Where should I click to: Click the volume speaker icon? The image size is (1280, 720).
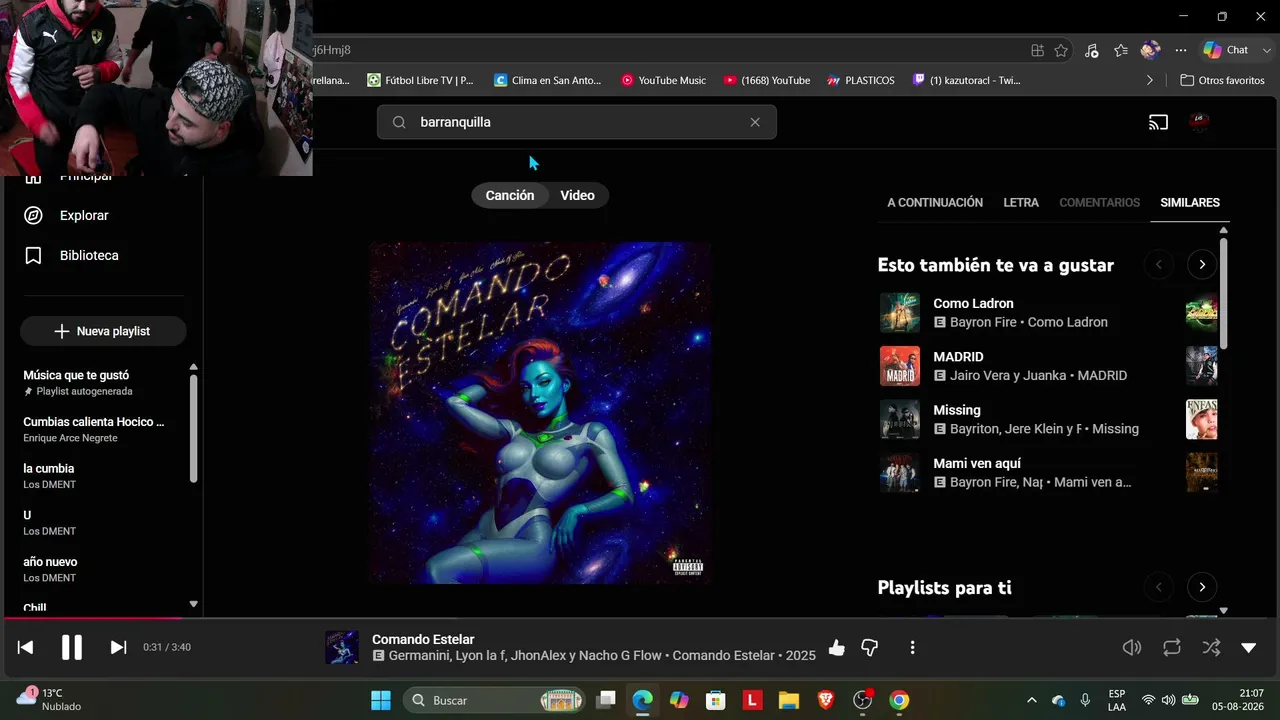pyautogui.click(x=1132, y=648)
